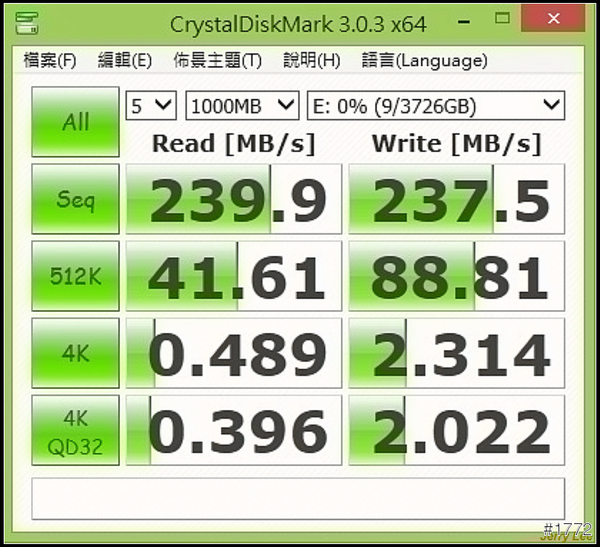
Task: Click the CrystalDiskMark app icon in title bar
Action: [26, 23]
